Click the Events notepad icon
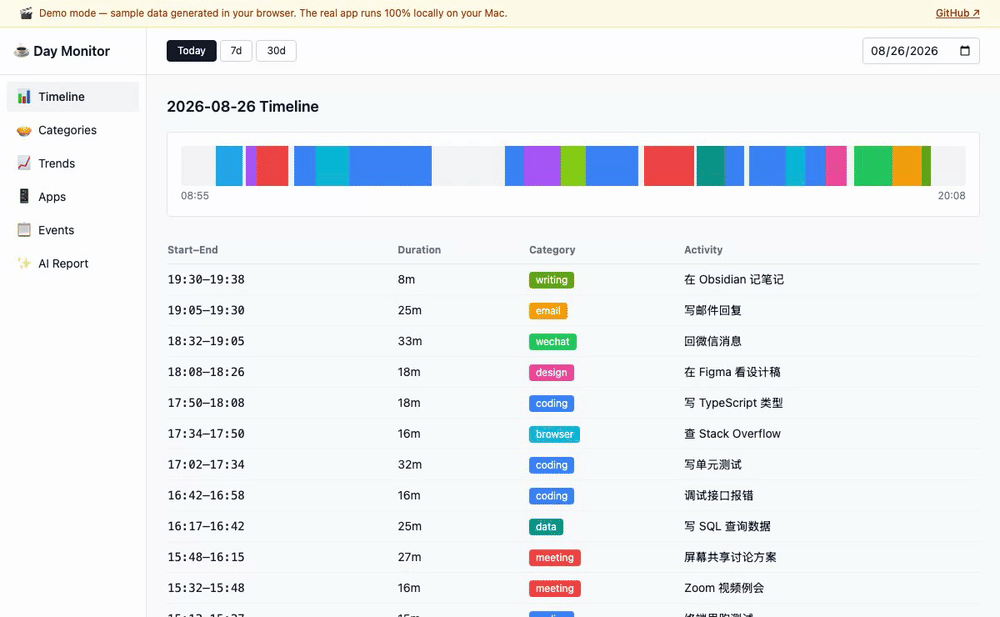The image size is (1000, 617). [x=24, y=230]
